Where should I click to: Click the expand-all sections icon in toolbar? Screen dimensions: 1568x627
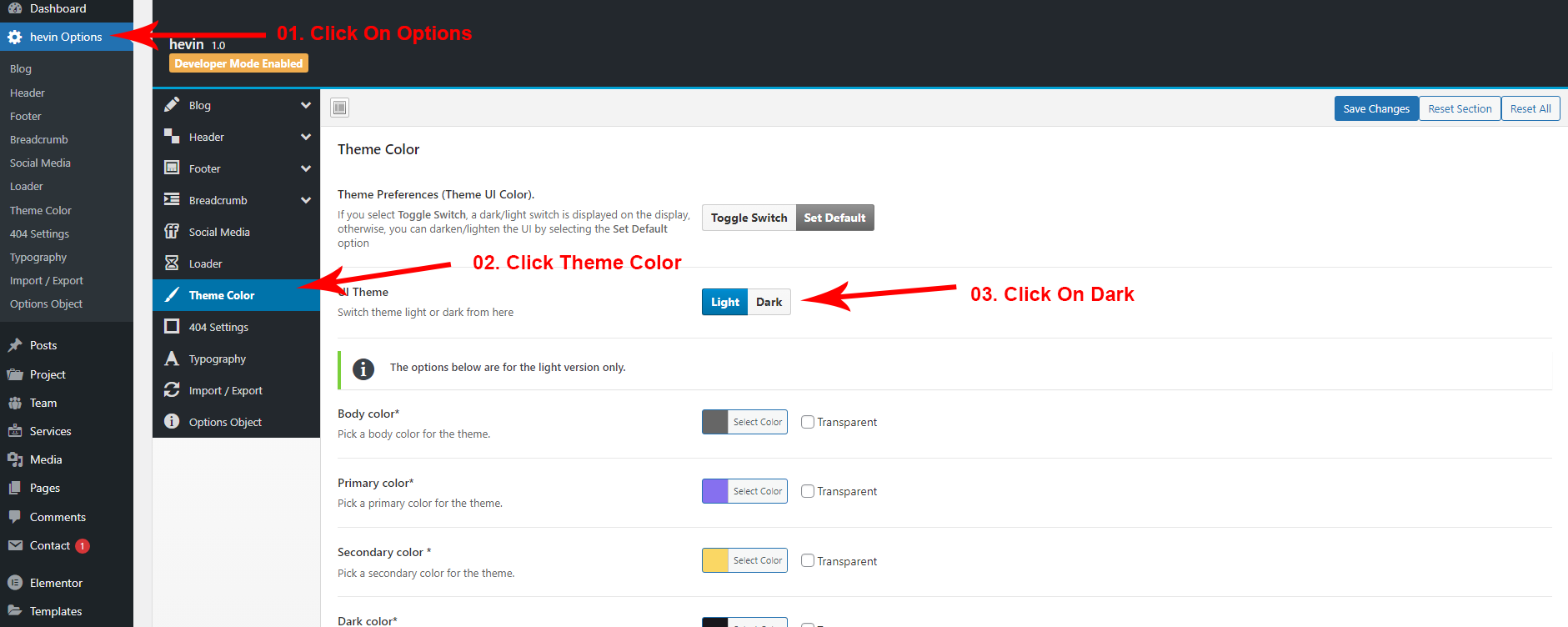click(339, 108)
